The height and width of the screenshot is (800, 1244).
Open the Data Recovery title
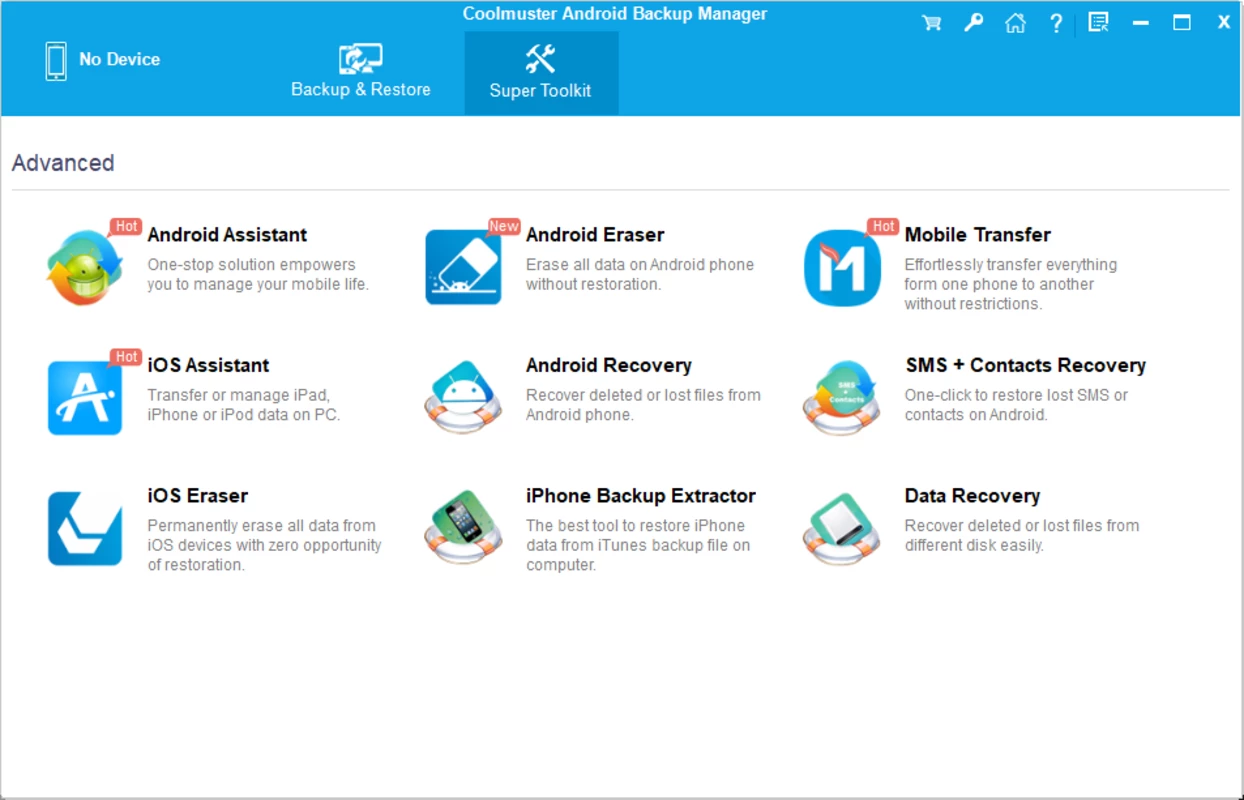pos(972,496)
